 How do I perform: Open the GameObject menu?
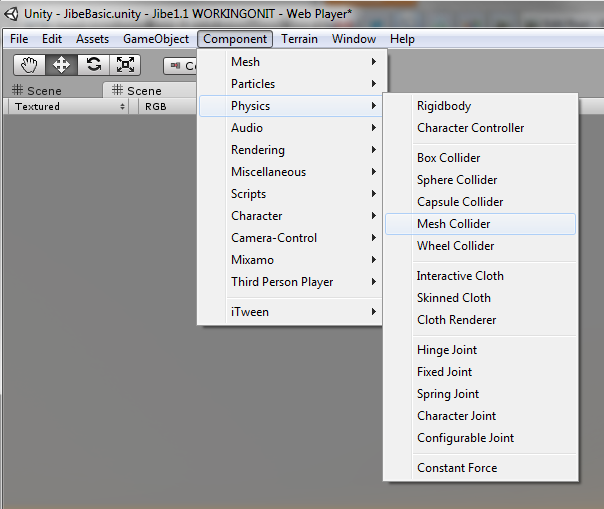pos(156,39)
